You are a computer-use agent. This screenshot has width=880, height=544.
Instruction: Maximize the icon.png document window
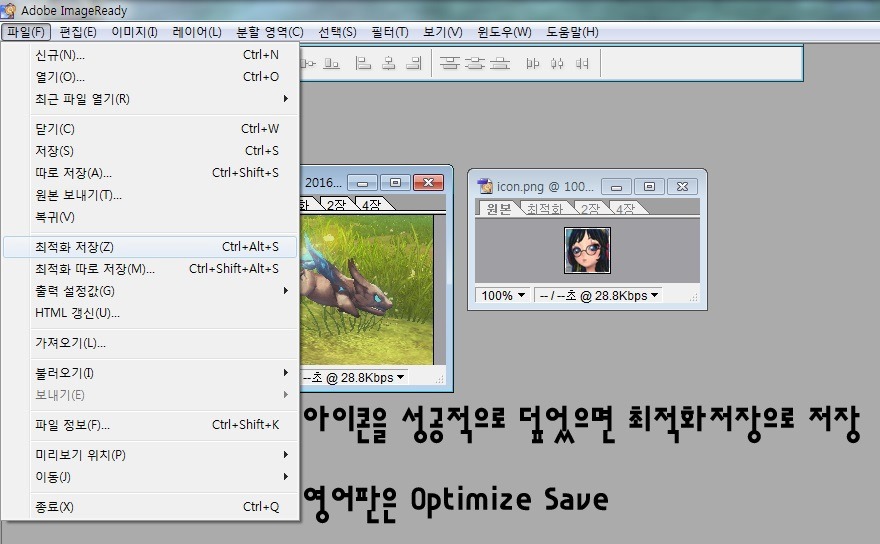[x=649, y=186]
